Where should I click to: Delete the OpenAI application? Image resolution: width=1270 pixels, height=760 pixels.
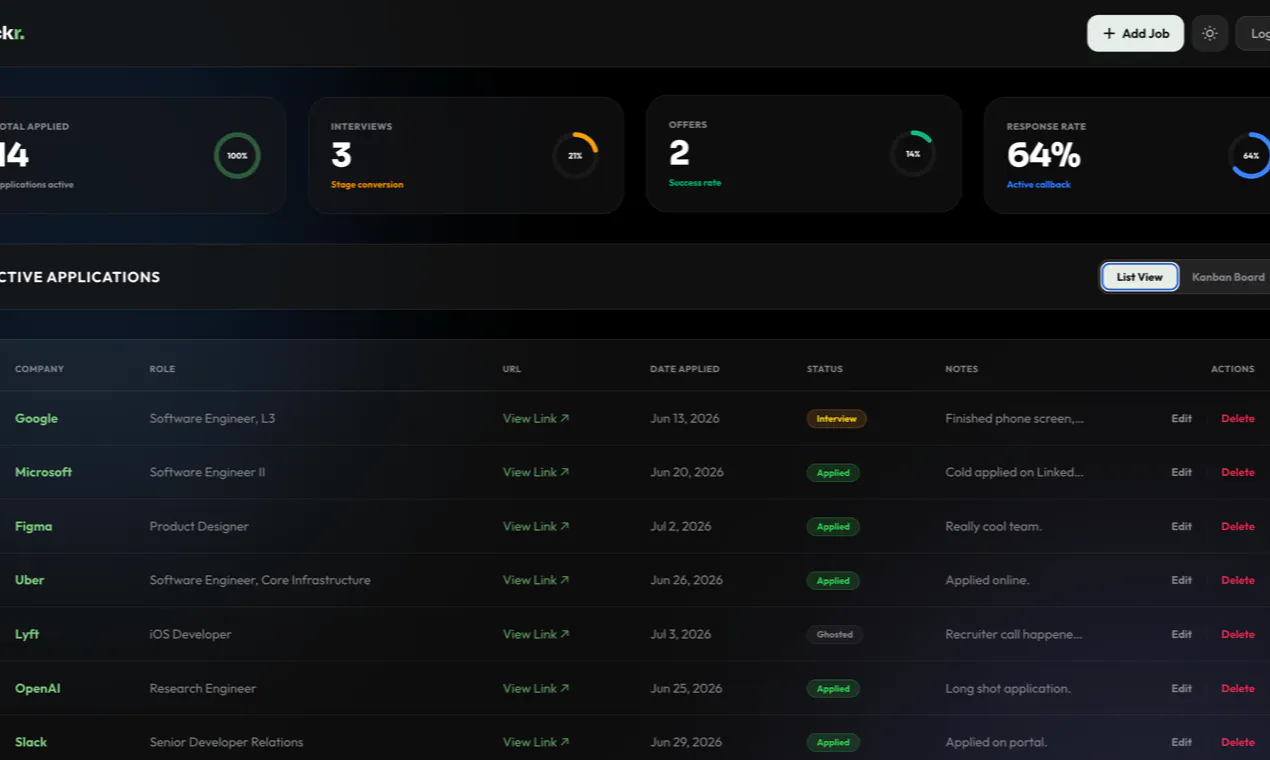tap(1238, 688)
